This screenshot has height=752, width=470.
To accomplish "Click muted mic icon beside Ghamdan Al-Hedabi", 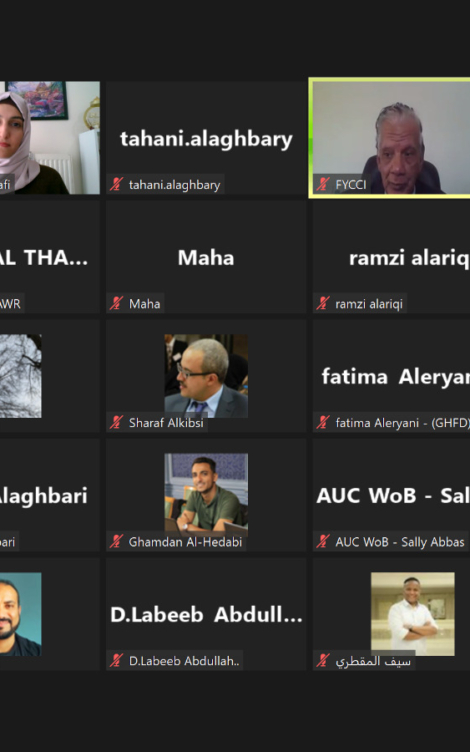I will [x=116, y=541].
